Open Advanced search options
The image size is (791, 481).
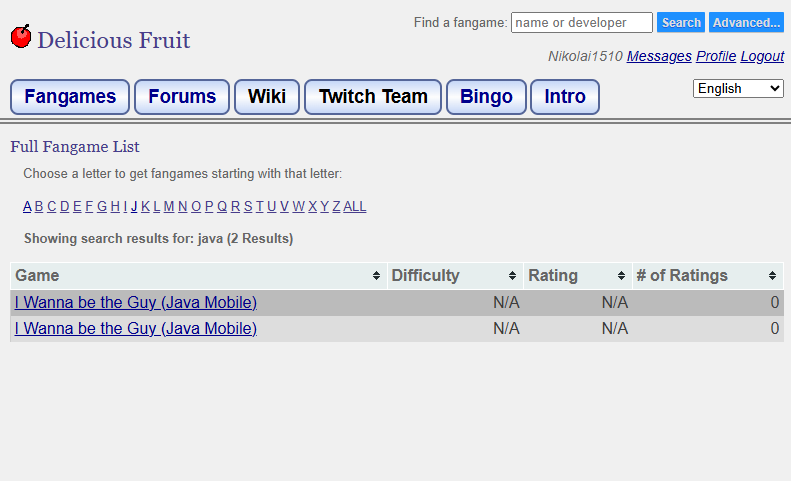(746, 23)
